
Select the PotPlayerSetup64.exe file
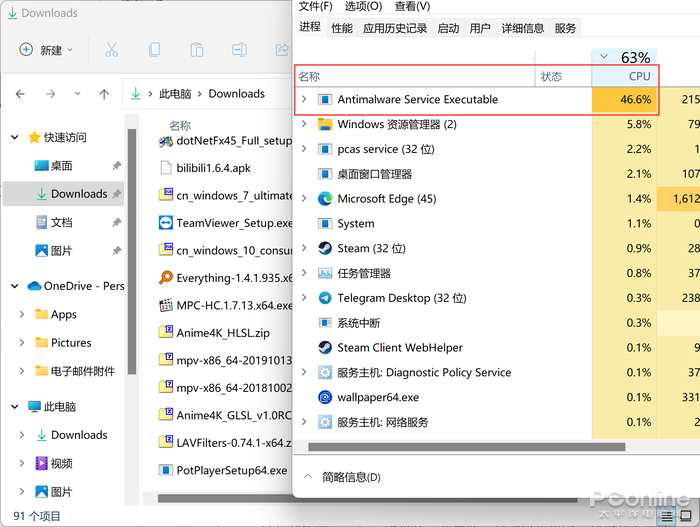click(223, 470)
